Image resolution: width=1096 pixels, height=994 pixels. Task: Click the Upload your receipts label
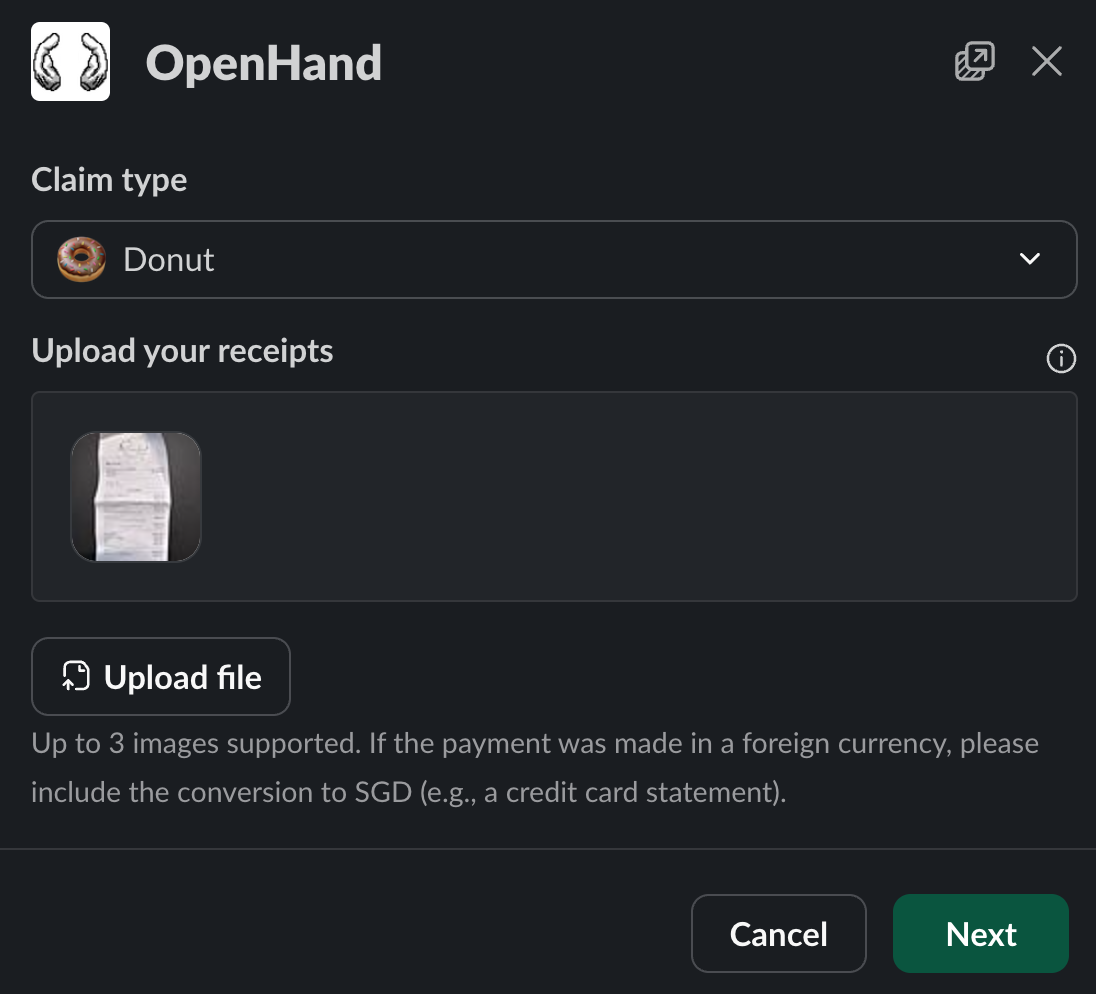pos(182,350)
